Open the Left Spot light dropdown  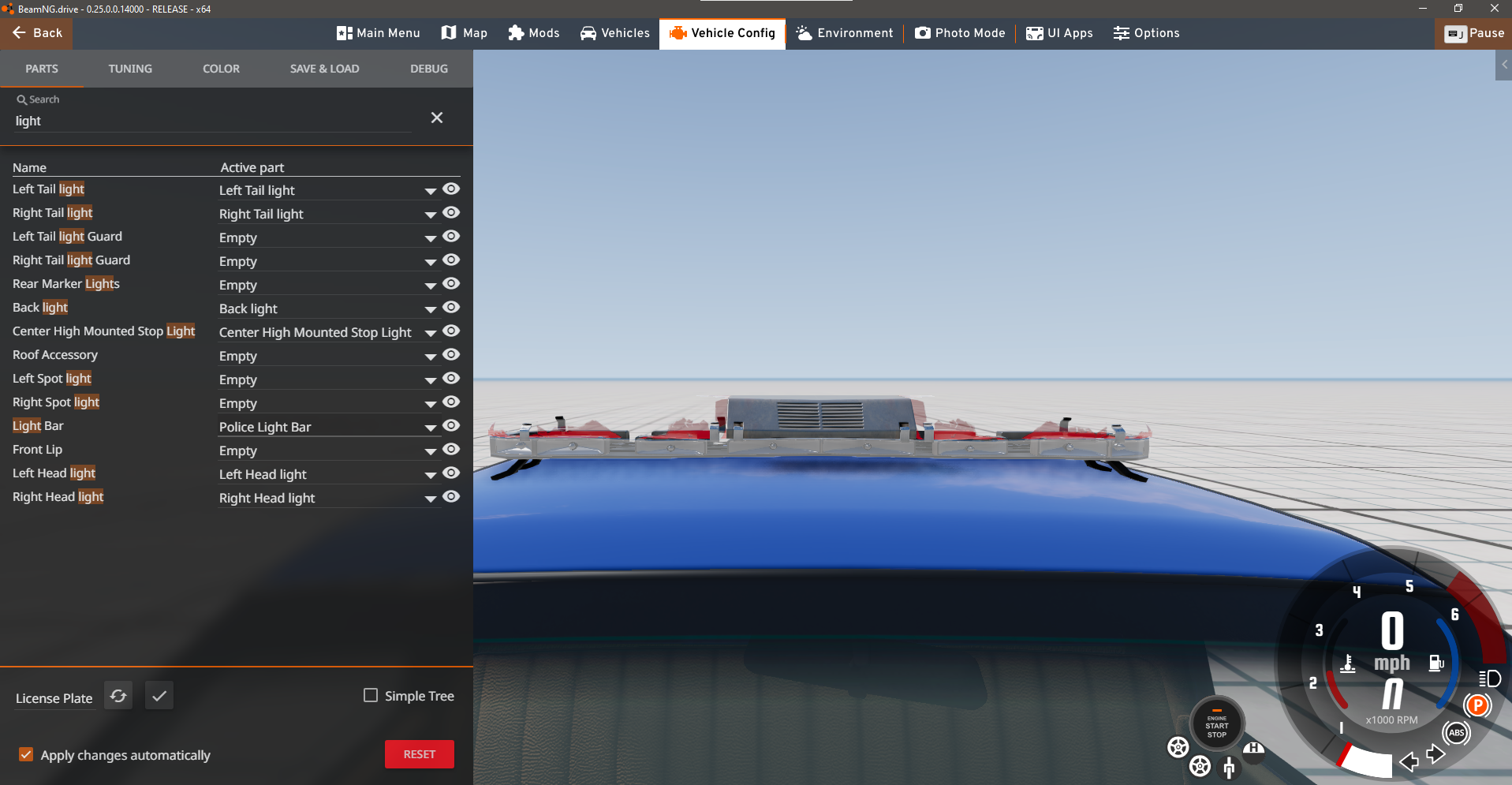(x=328, y=379)
